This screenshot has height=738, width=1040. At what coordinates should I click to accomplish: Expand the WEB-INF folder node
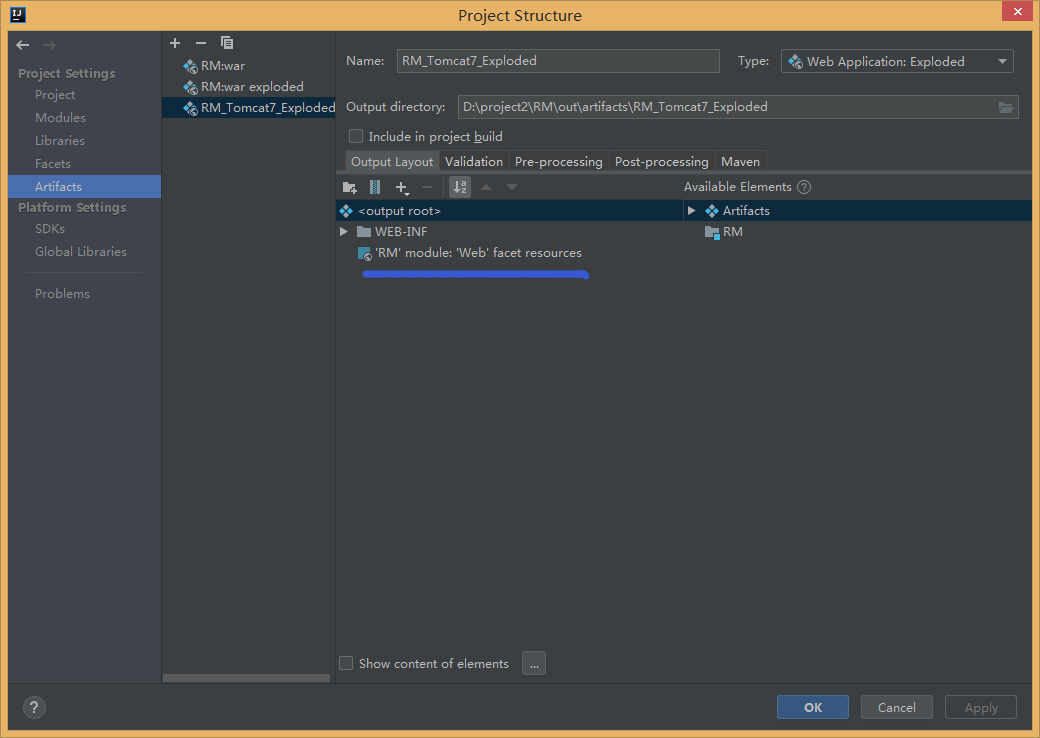coord(344,231)
